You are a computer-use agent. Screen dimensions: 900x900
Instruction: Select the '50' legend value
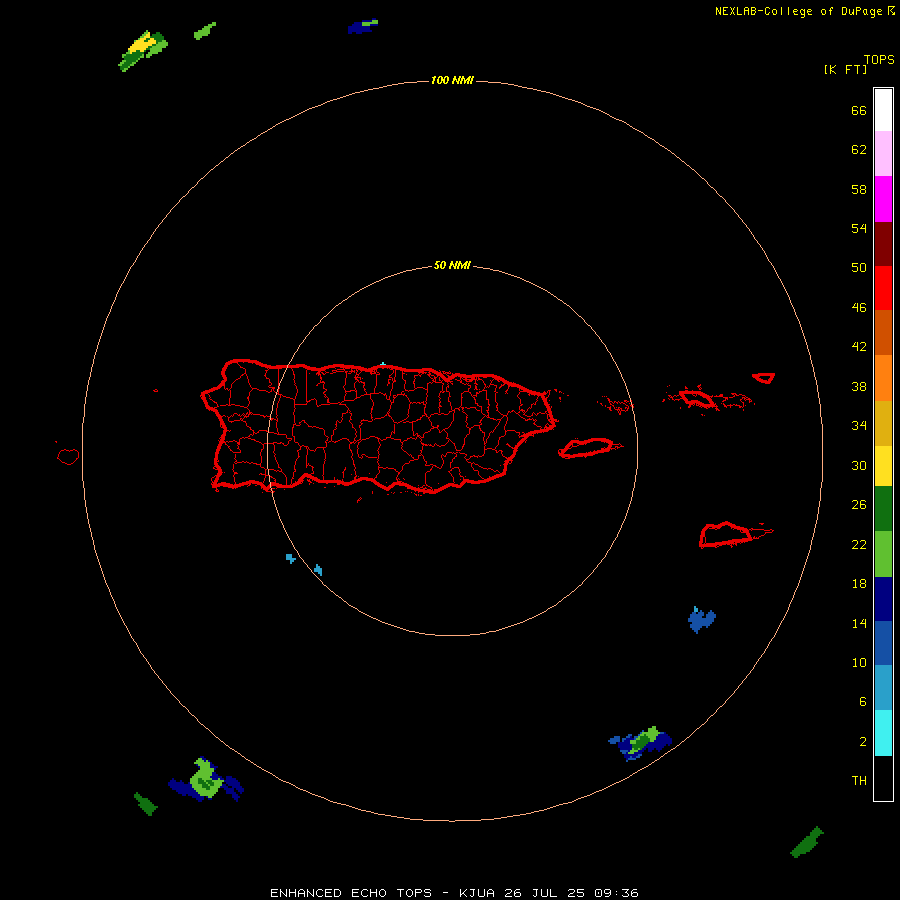pyautogui.click(x=859, y=267)
